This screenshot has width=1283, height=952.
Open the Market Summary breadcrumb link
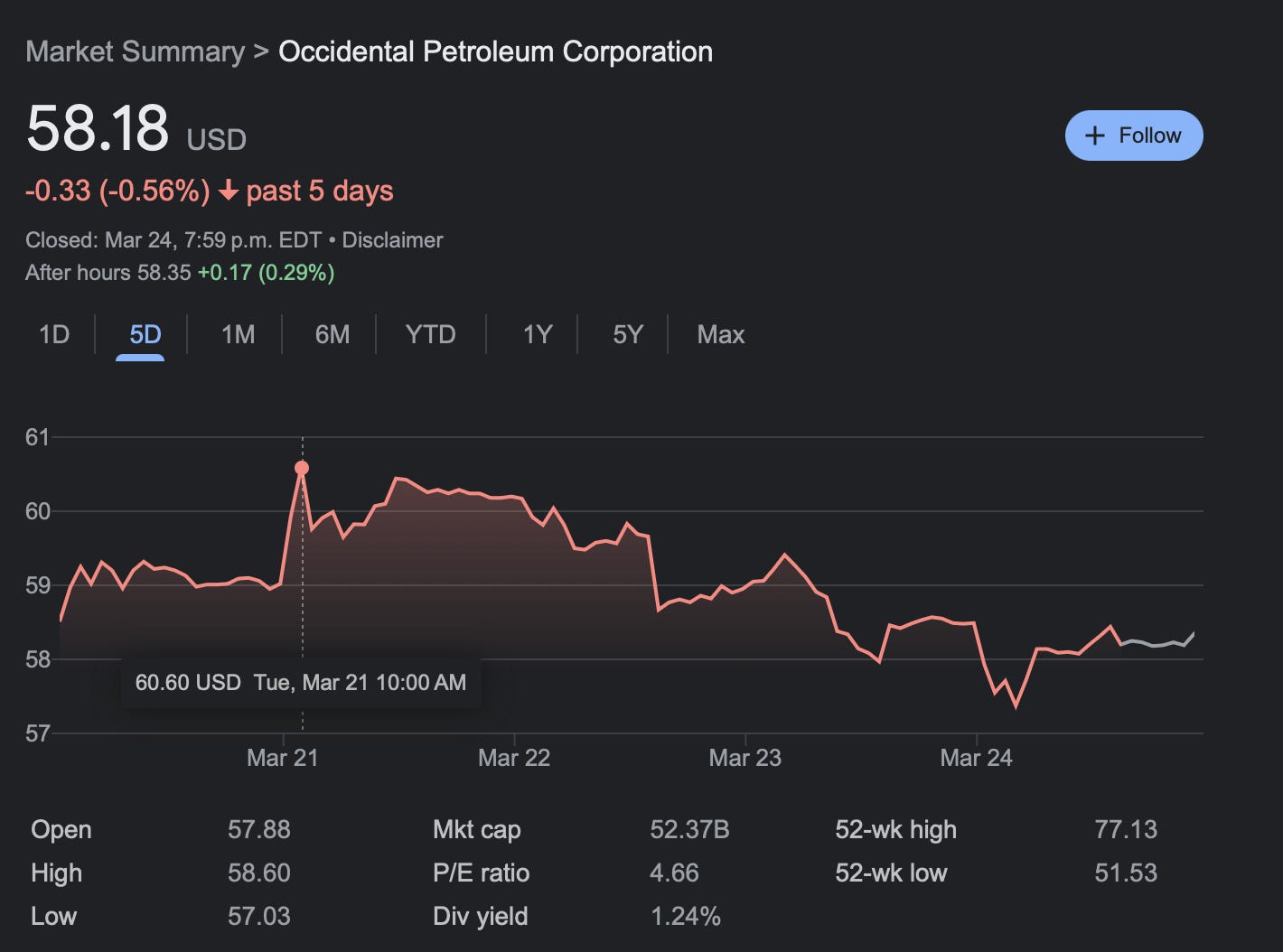click(135, 51)
